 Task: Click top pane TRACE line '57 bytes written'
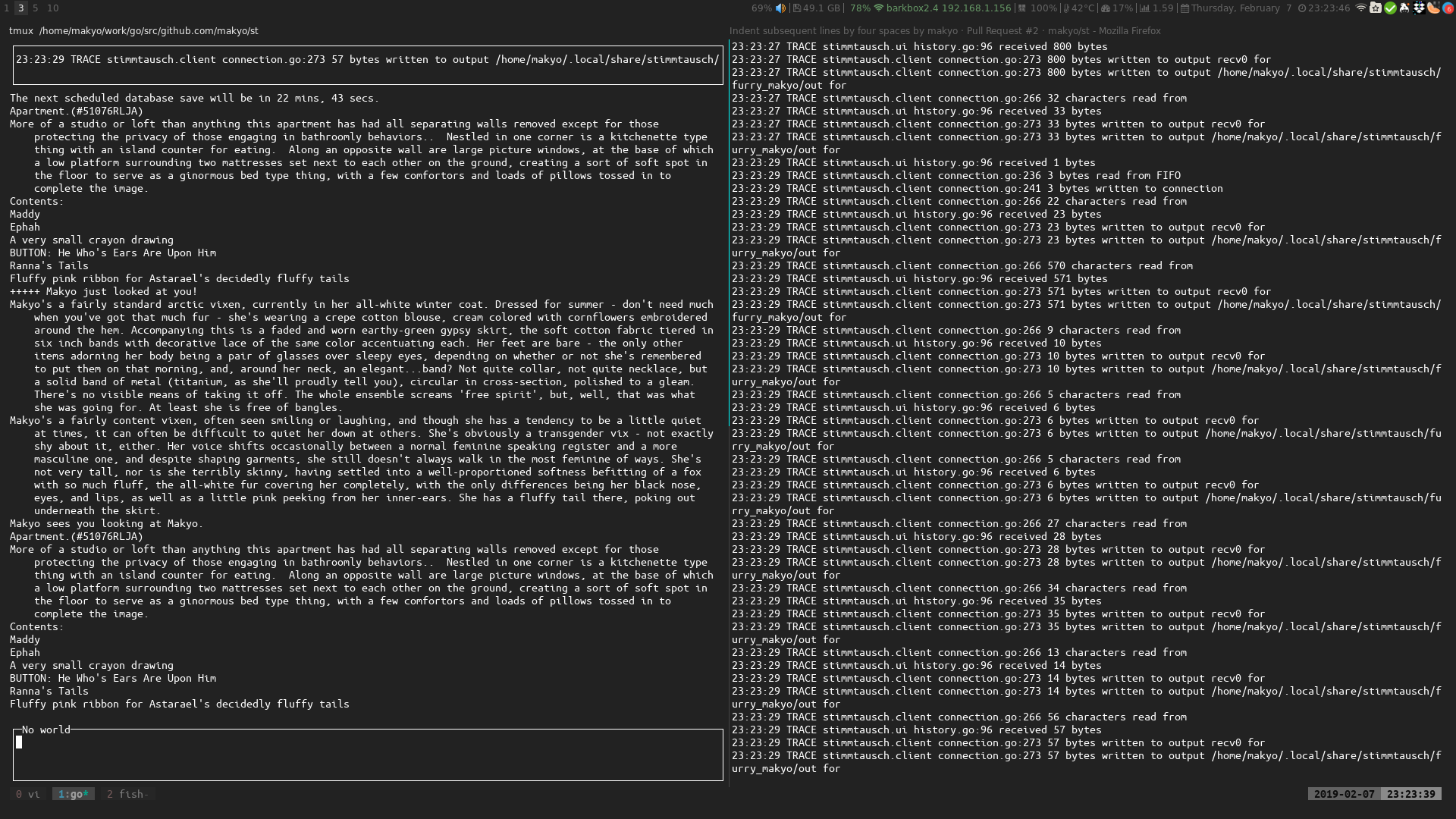click(x=368, y=59)
